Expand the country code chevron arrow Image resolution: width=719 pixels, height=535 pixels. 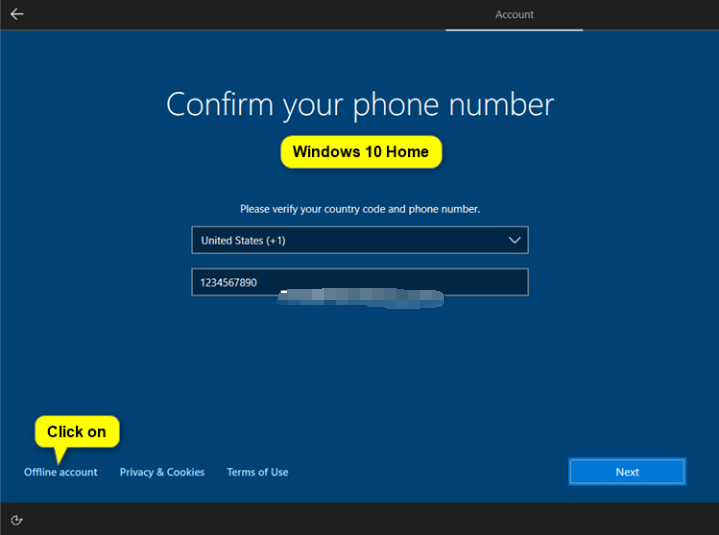point(514,240)
